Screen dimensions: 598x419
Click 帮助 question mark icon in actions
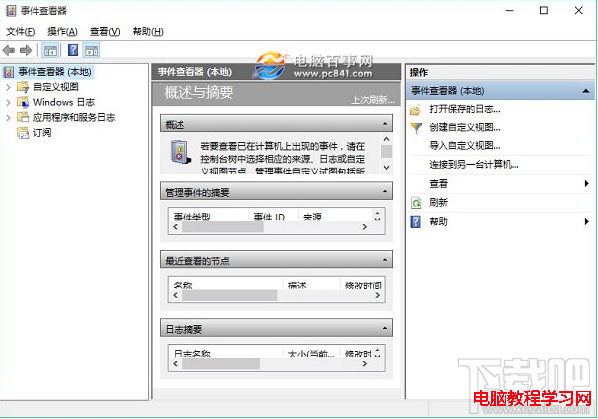point(415,222)
